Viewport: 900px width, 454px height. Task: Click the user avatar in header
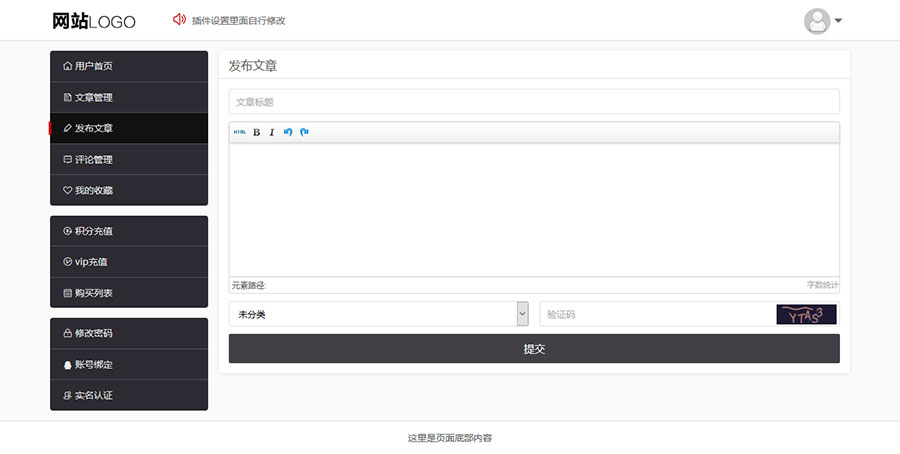click(817, 21)
